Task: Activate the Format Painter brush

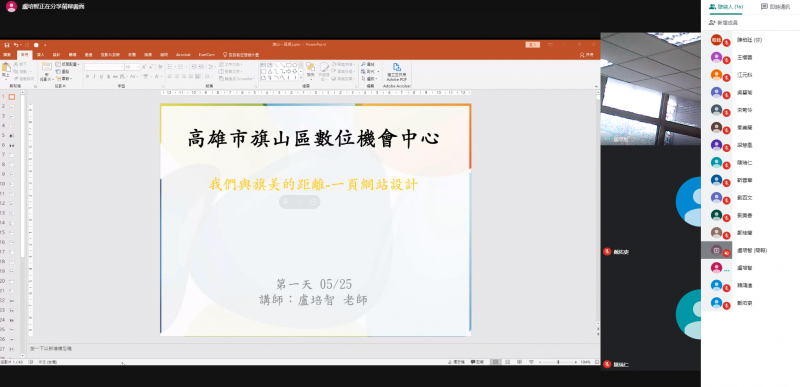Action: 15,79
